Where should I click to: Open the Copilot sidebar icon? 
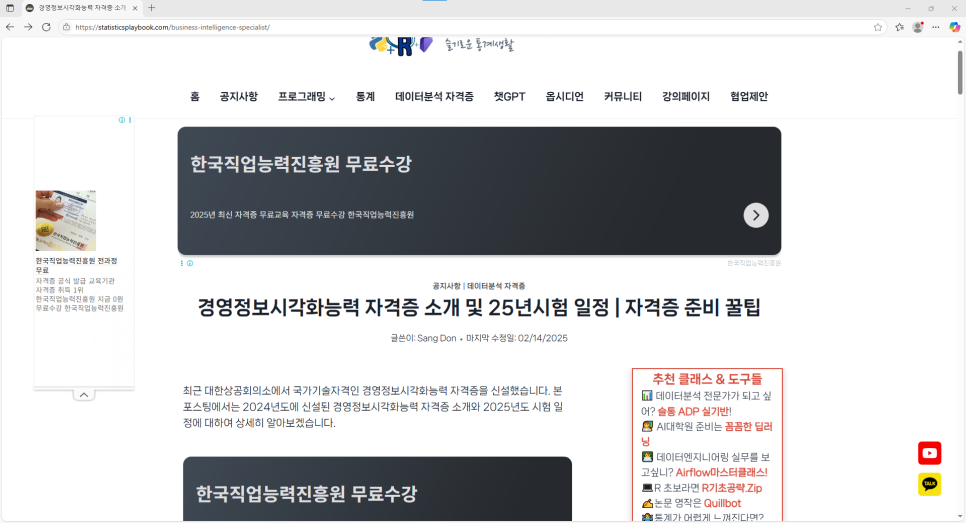pyautogui.click(x=954, y=27)
